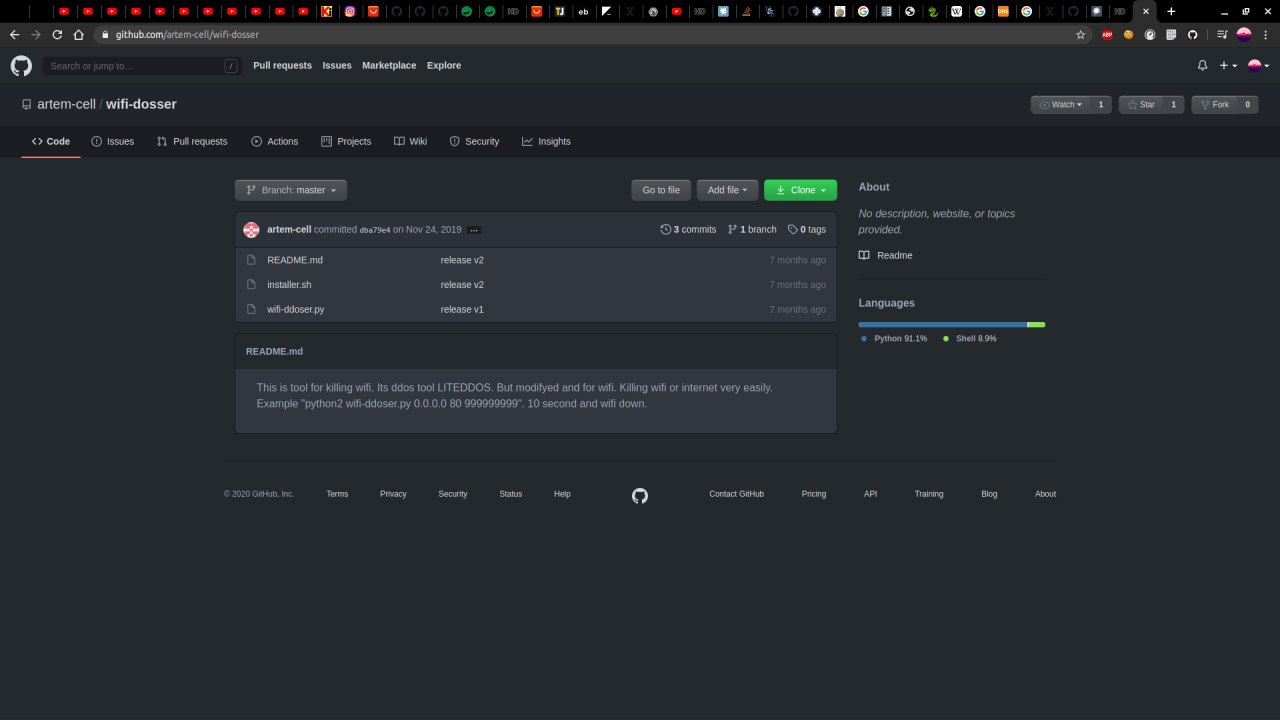
Task: Click the Go to file button
Action: point(661,190)
